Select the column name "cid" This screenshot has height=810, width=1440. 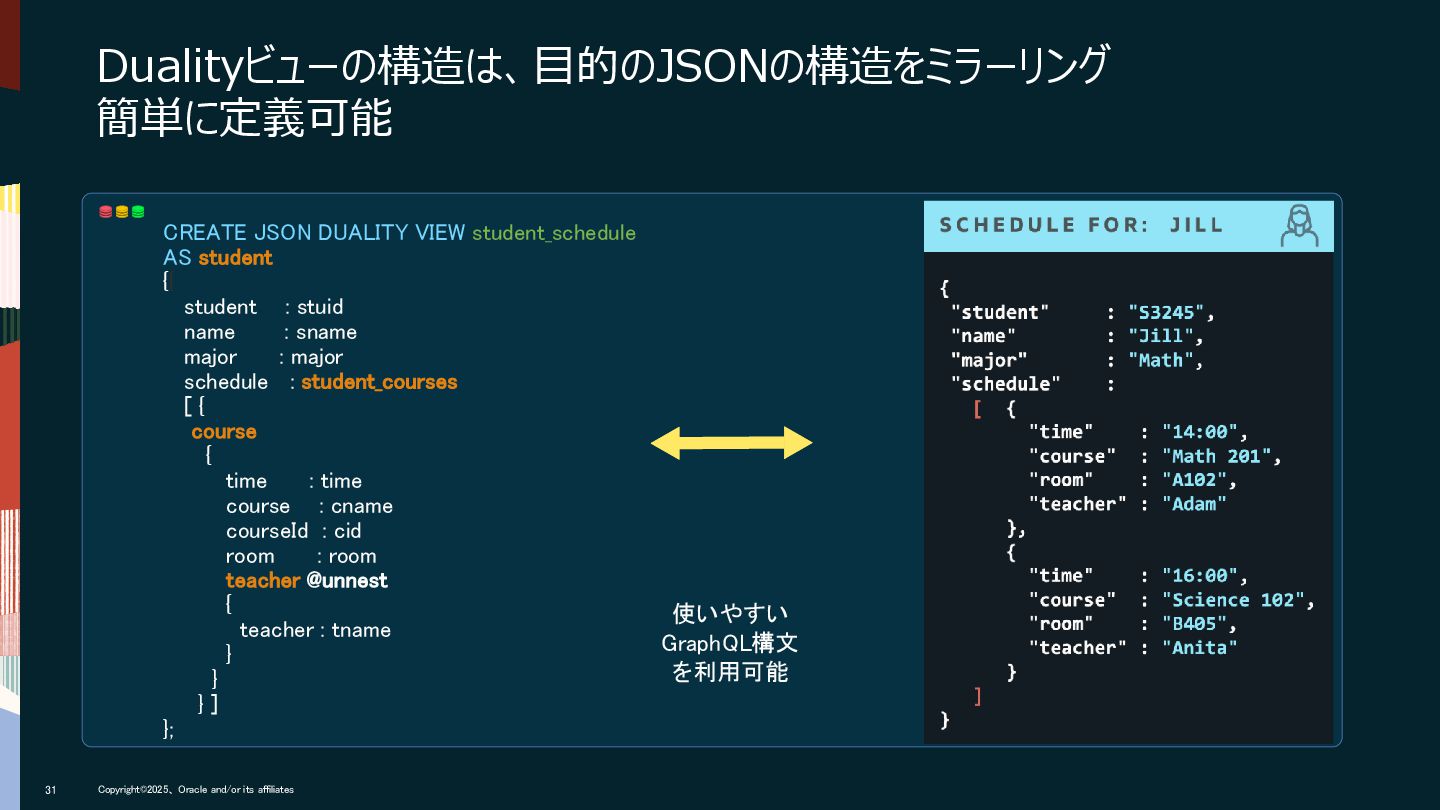pyautogui.click(x=348, y=531)
